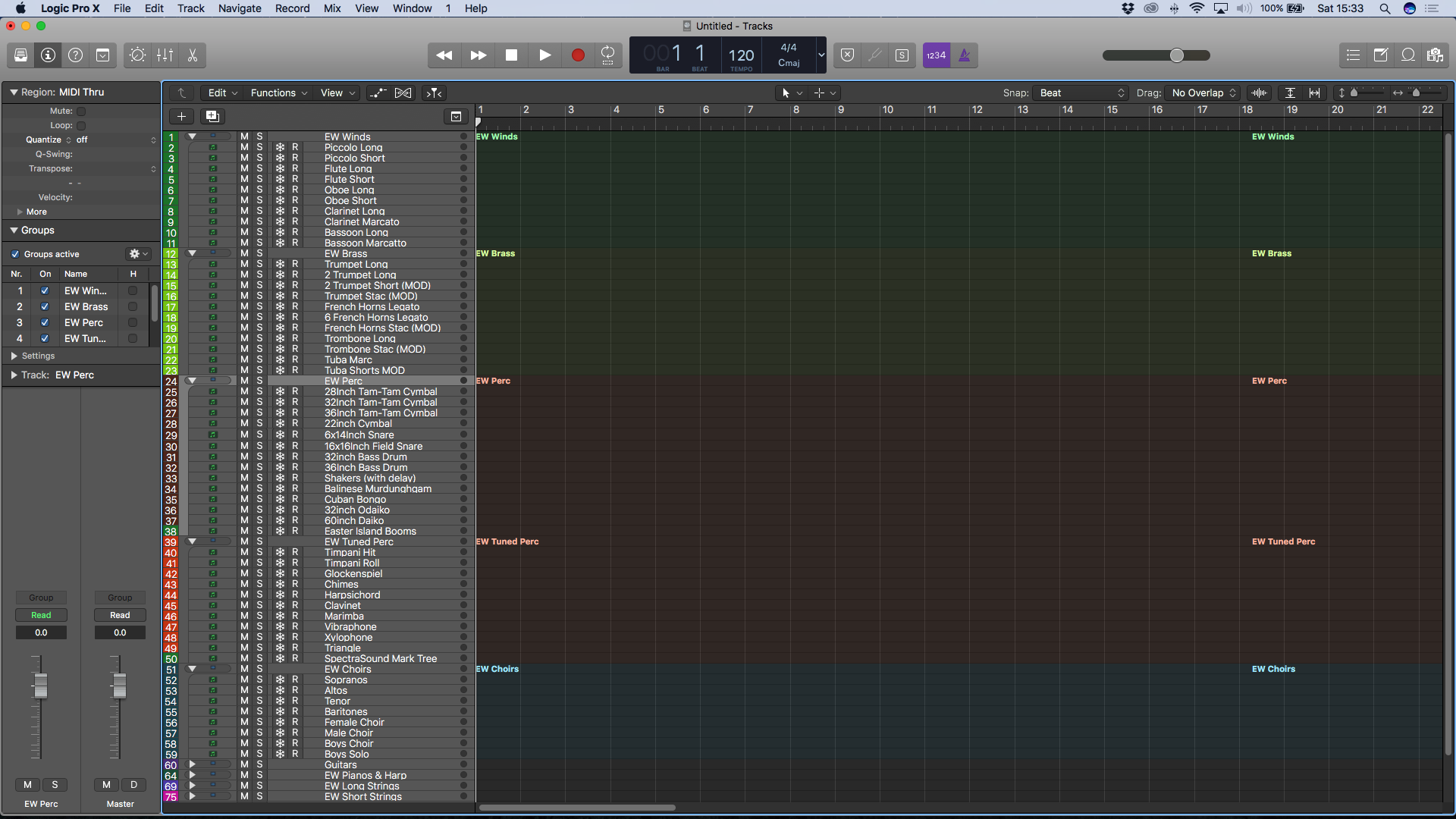This screenshot has height=819, width=1456.
Task: Collapse the EW Winds track stack
Action: [x=192, y=136]
